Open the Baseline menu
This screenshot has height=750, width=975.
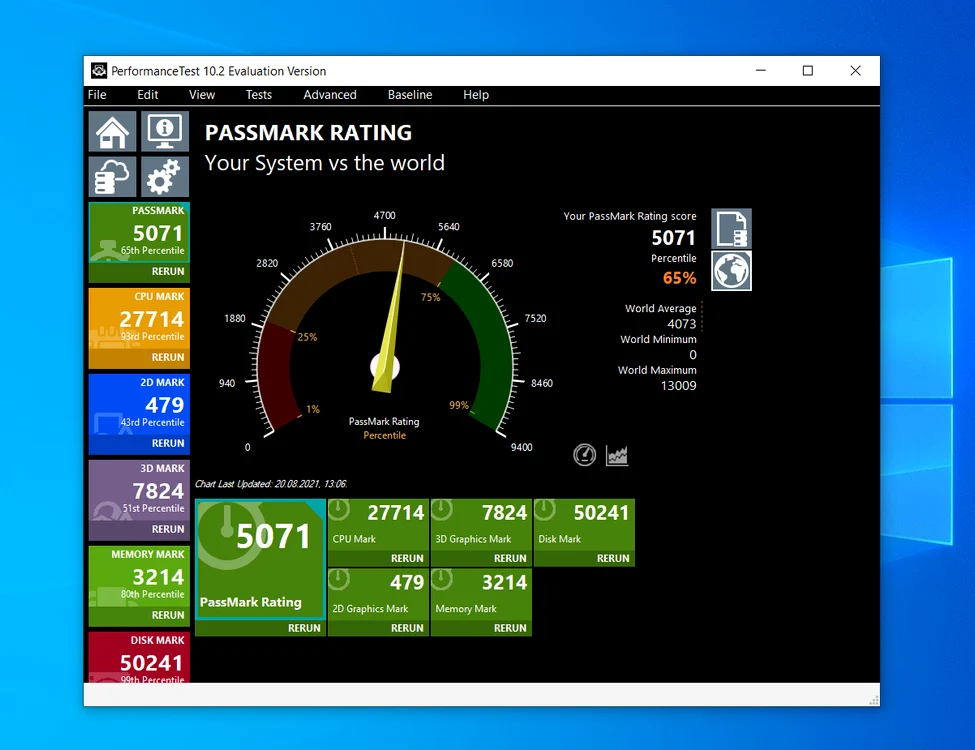point(410,95)
